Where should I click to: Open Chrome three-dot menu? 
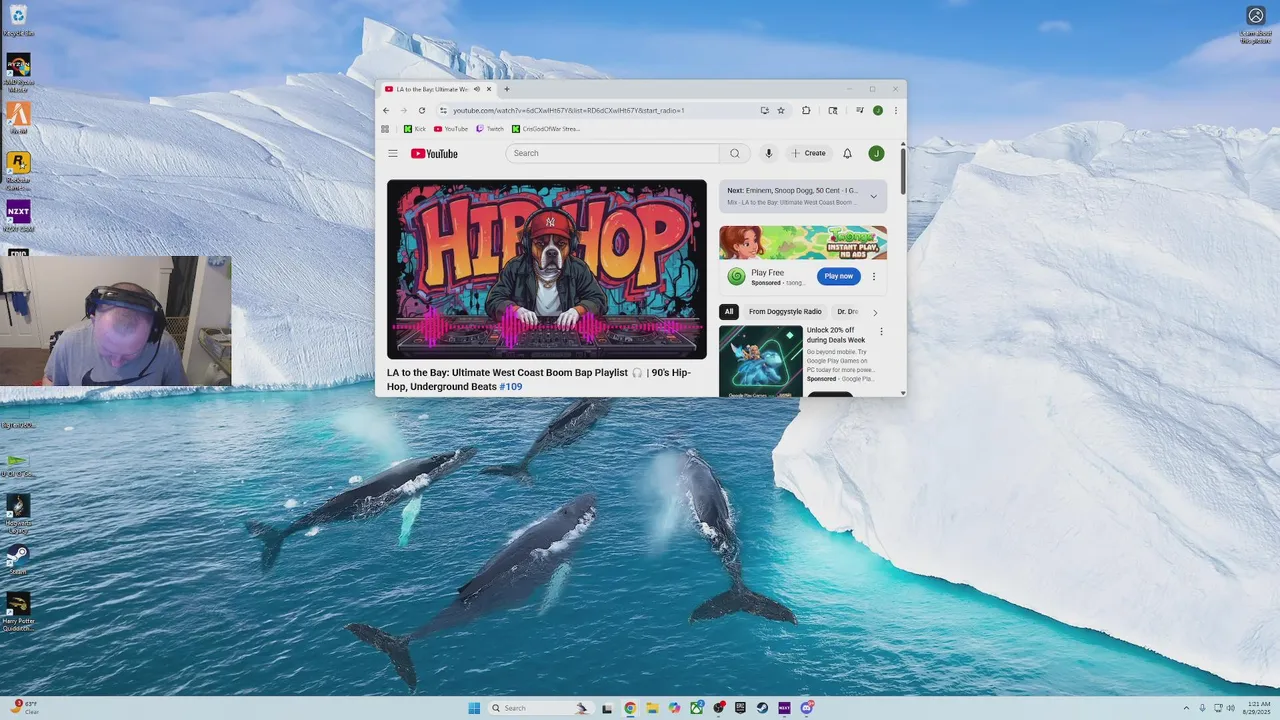pyautogui.click(x=895, y=110)
